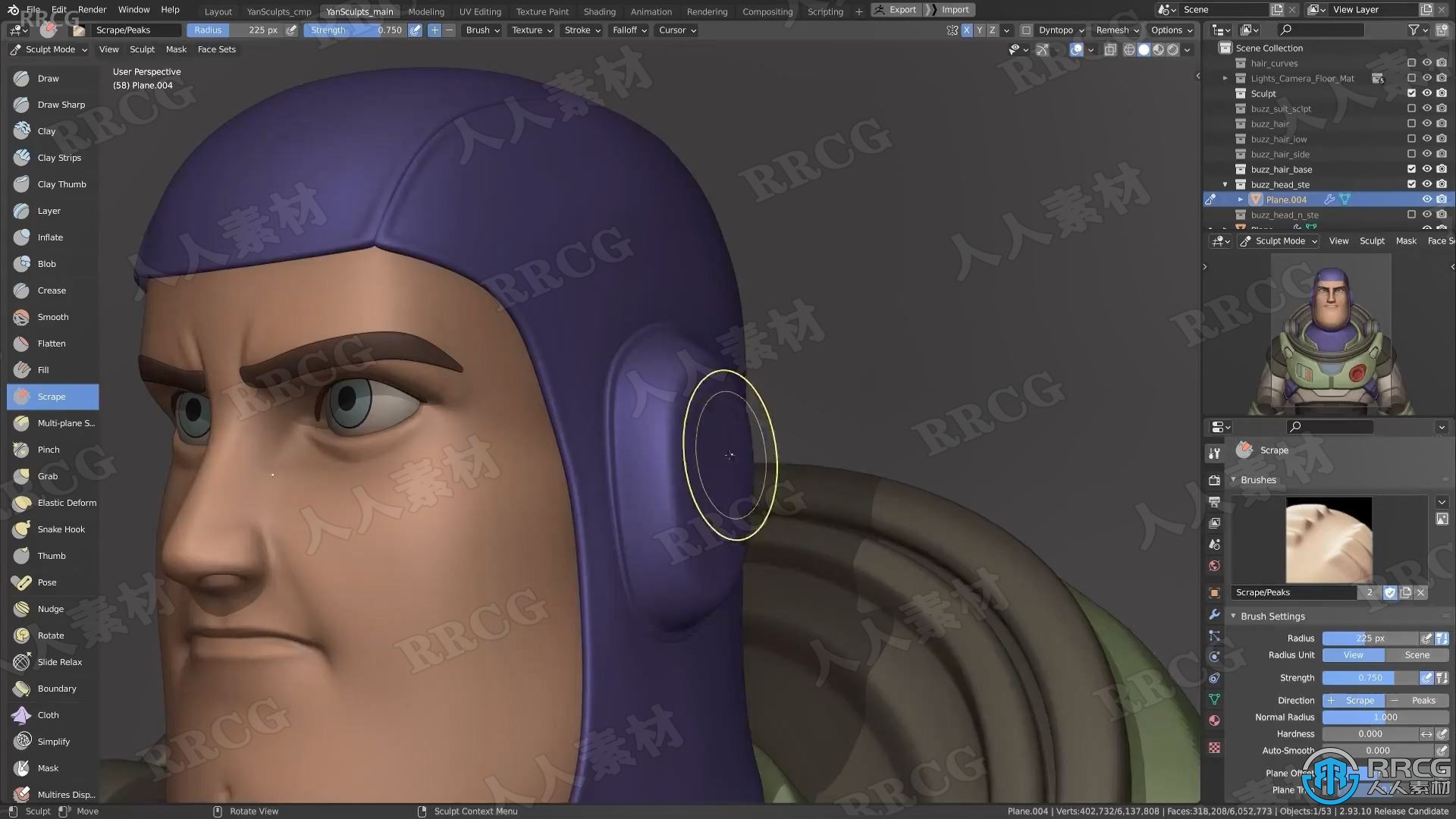Image resolution: width=1456 pixels, height=819 pixels.
Task: Select the Simplify brush
Action: pyautogui.click(x=52, y=742)
